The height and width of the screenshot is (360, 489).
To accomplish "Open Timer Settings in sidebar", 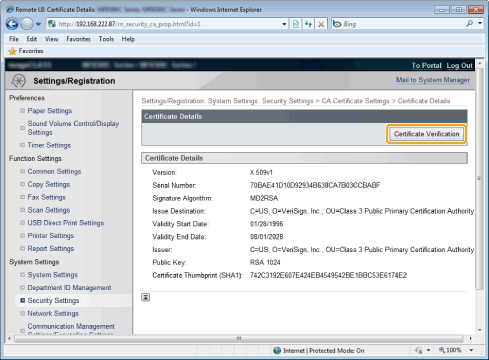I will 49,145.
